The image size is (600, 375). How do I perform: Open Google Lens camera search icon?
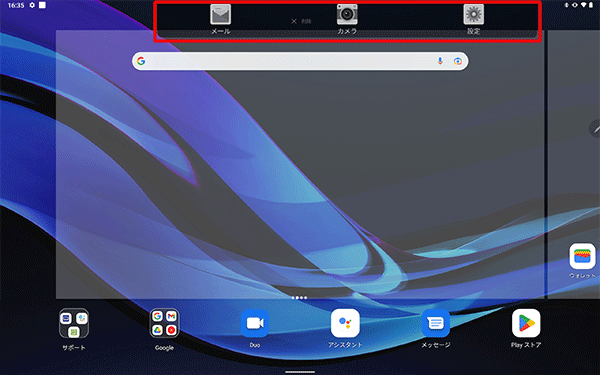(x=458, y=61)
